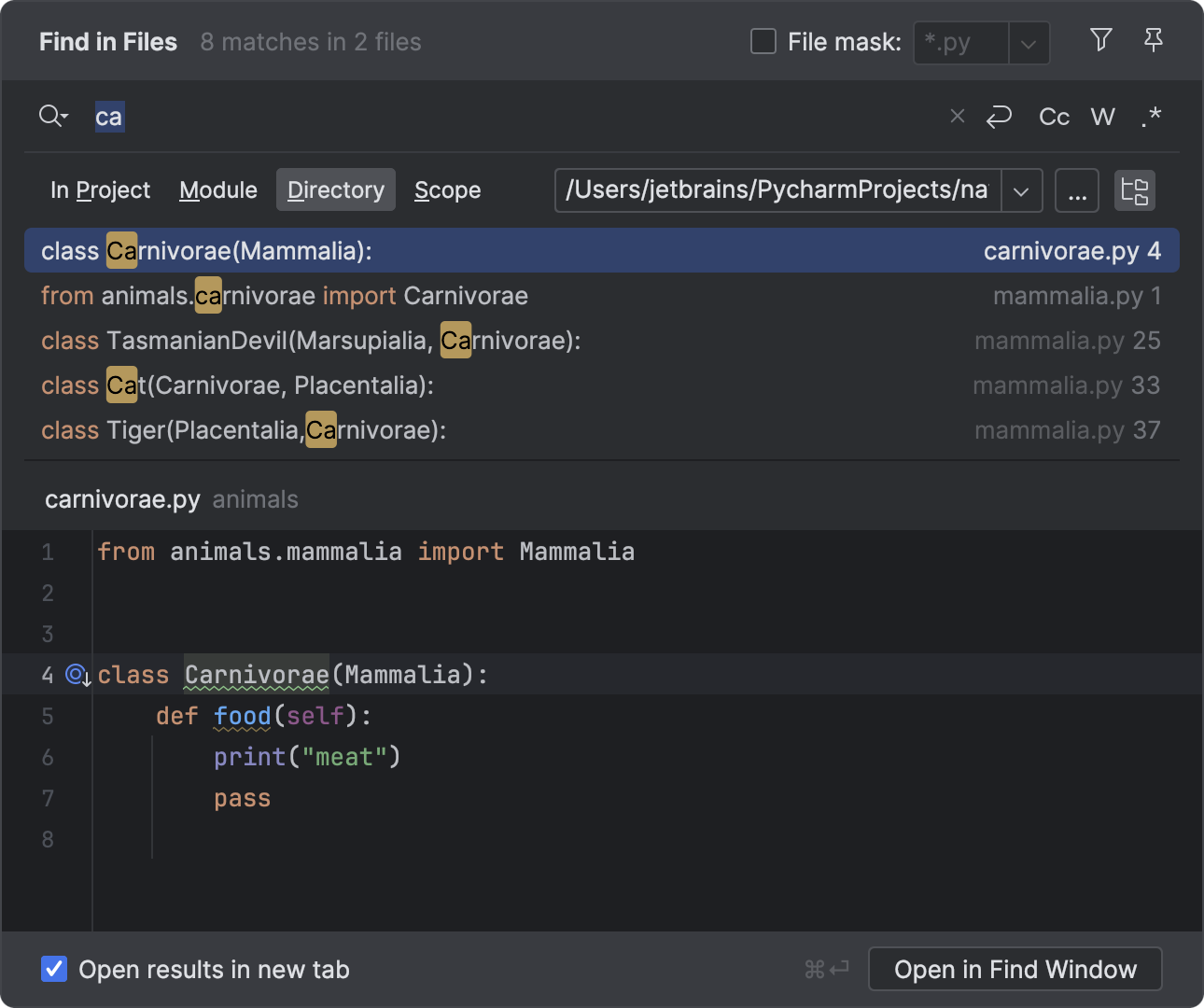Open the file mask dropdown list

(x=1029, y=42)
